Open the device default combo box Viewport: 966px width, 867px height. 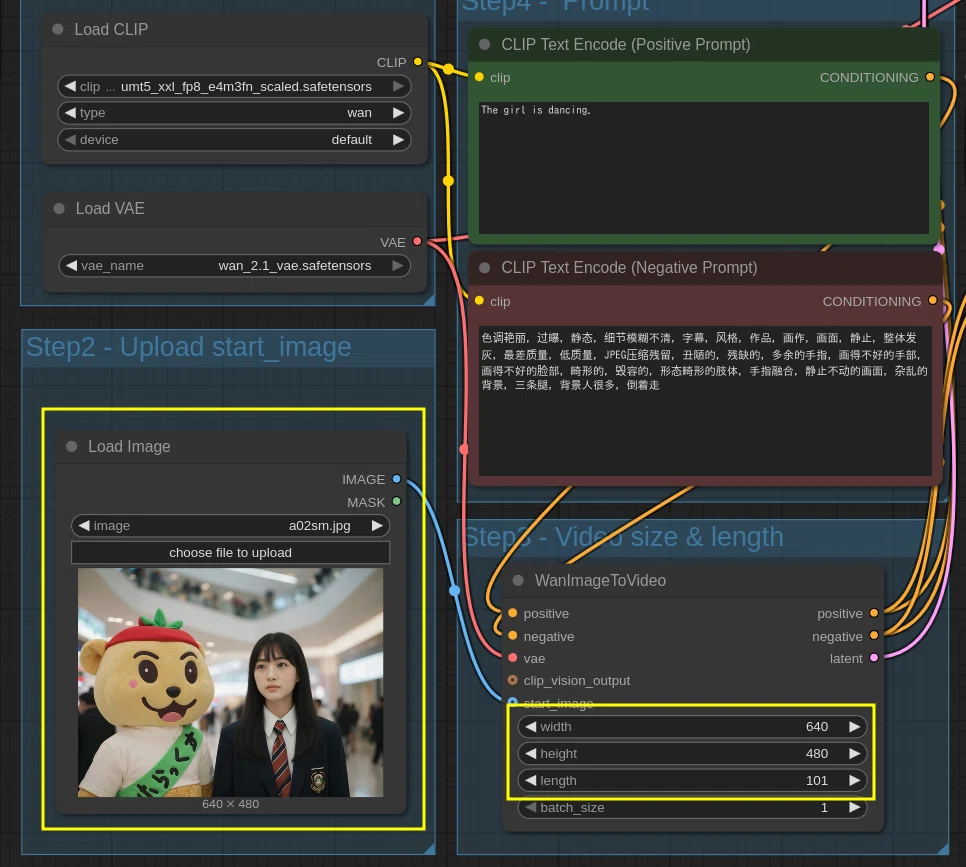[234, 139]
